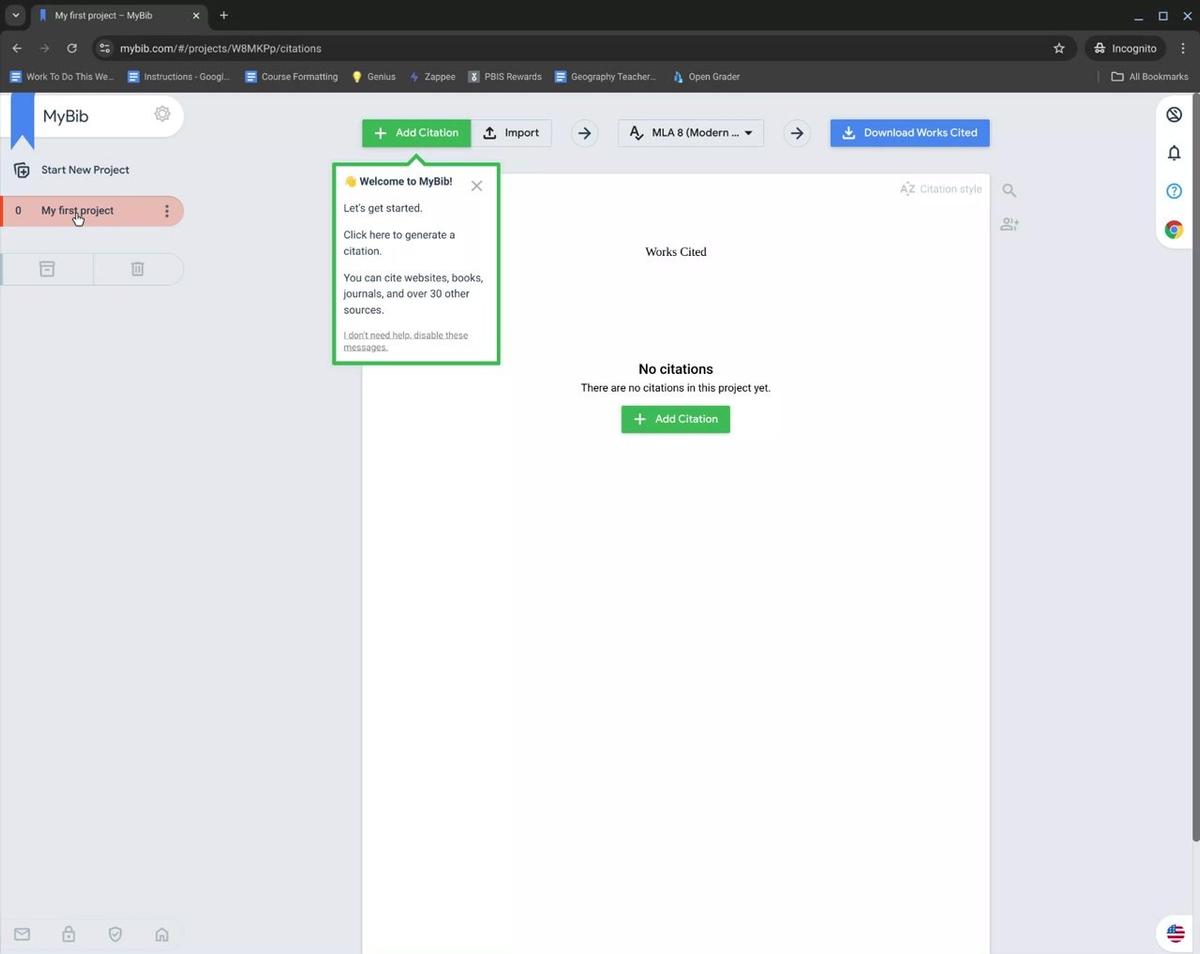This screenshot has width=1200, height=954.
Task: Click the shield checkmark icon at bottom
Action: pyautogui.click(x=115, y=934)
